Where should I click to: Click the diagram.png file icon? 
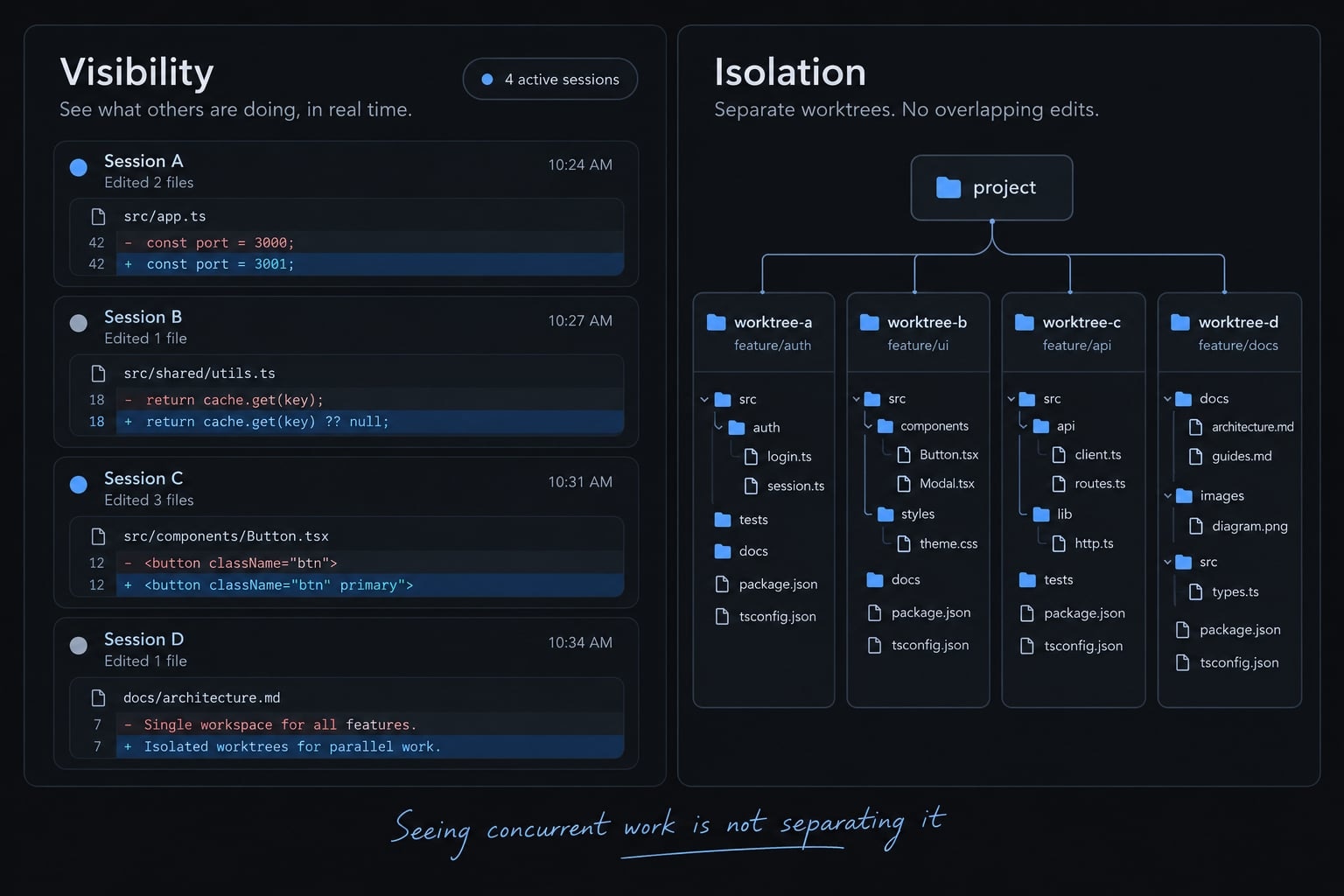click(x=1195, y=526)
